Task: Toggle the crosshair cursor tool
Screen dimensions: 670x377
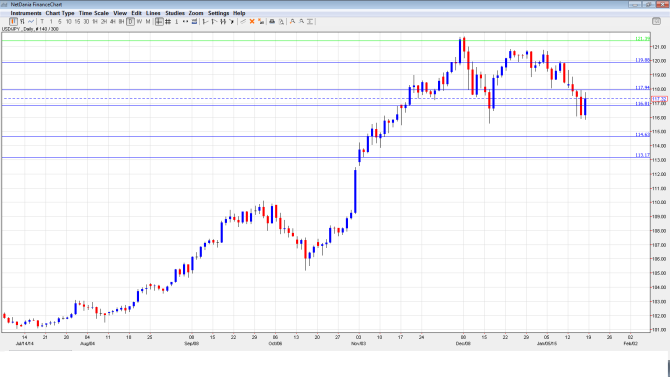Action: pos(159,21)
